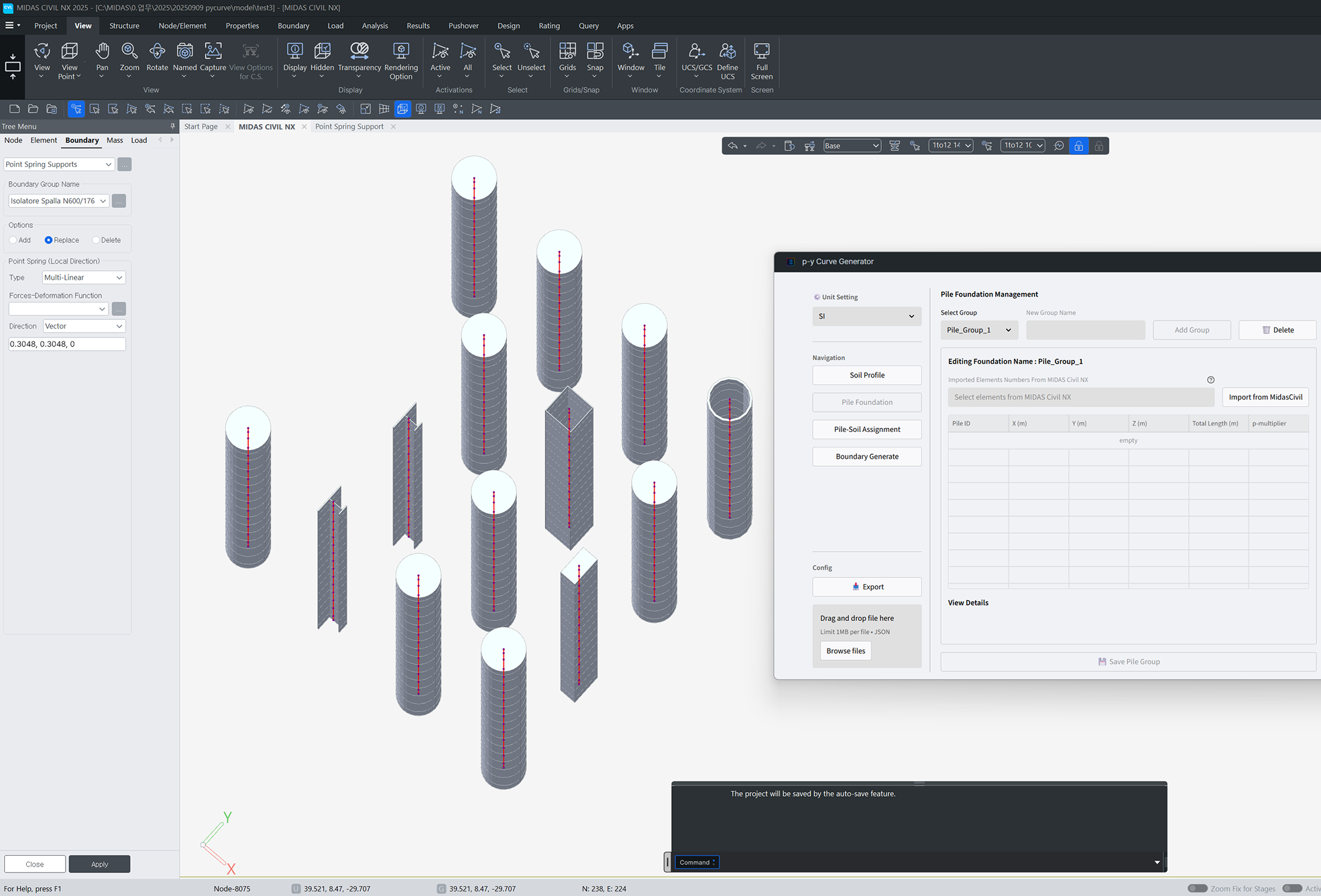Click the Boundary Generate button
Screen dimensions: 1321x896
coord(866,456)
